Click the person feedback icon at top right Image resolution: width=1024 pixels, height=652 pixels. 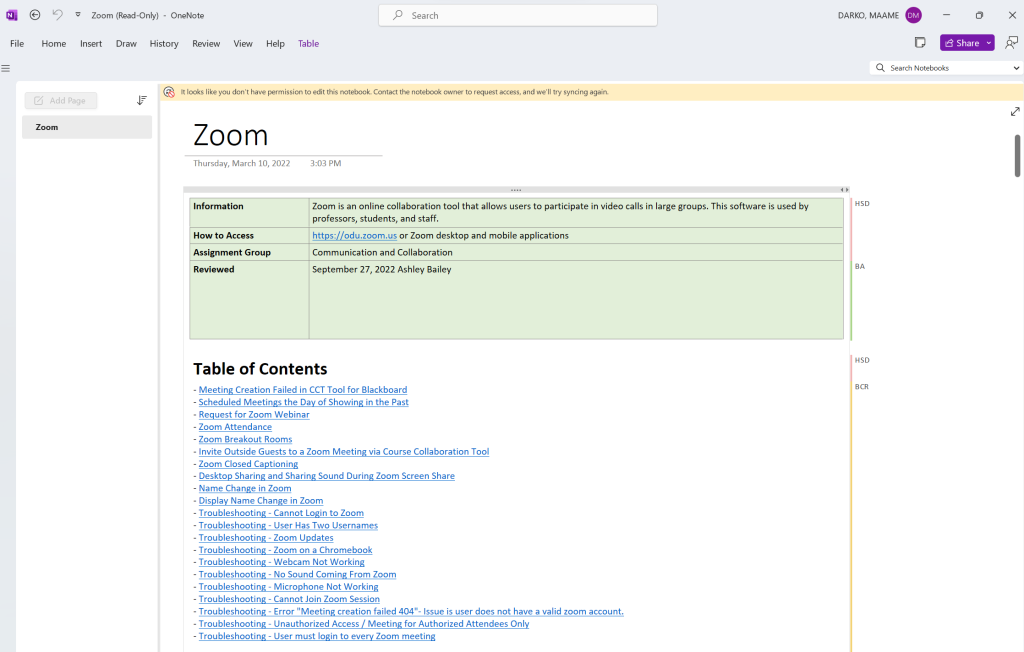point(1011,43)
